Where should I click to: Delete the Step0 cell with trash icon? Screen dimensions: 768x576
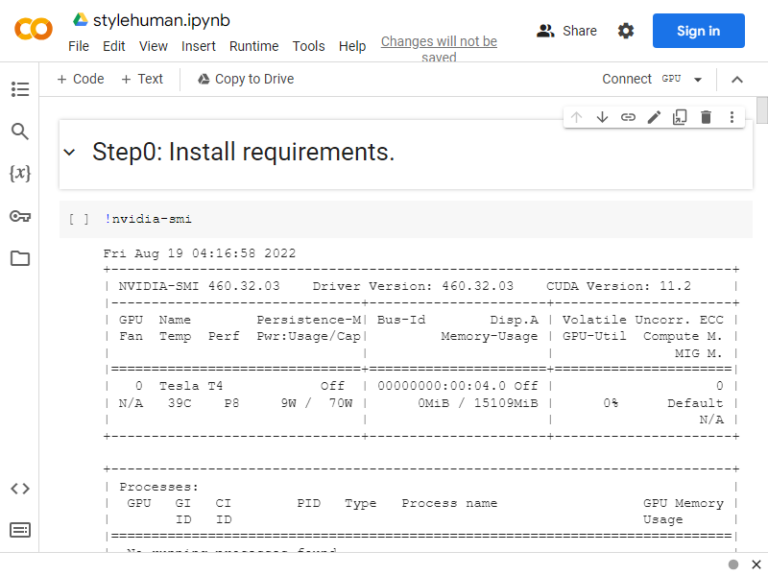[x=706, y=117]
